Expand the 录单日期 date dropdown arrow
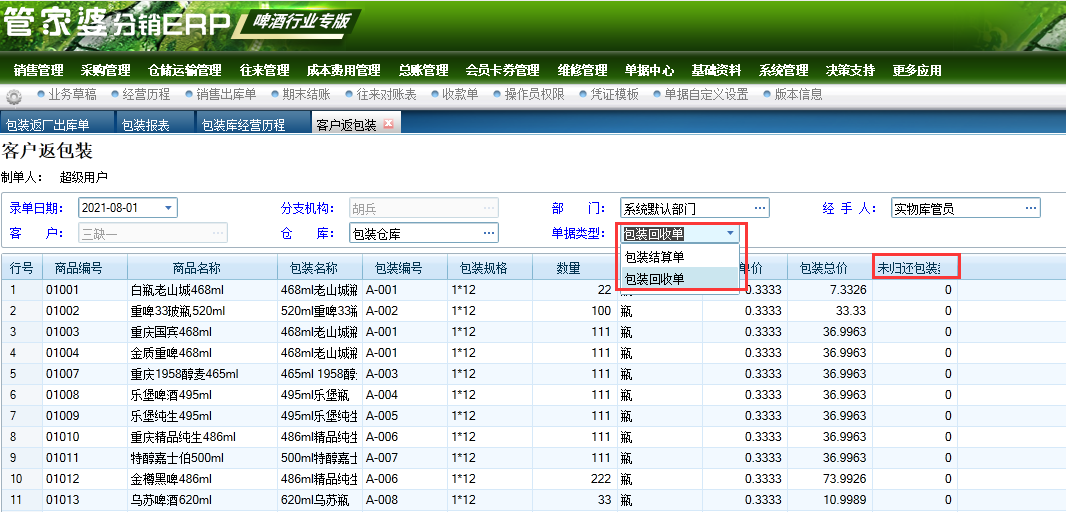 [x=169, y=208]
